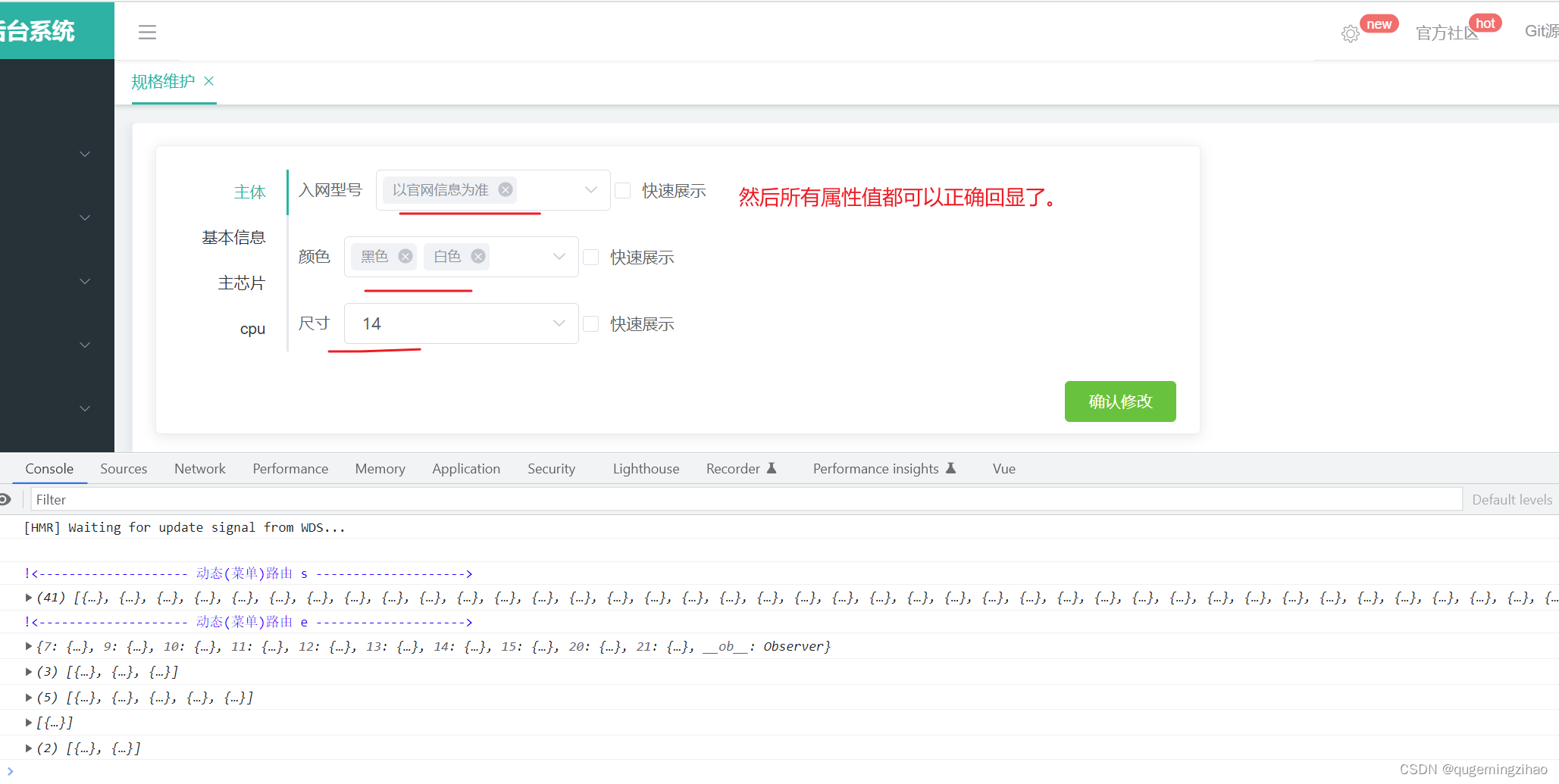Expand the single-item array console entry

point(29,722)
